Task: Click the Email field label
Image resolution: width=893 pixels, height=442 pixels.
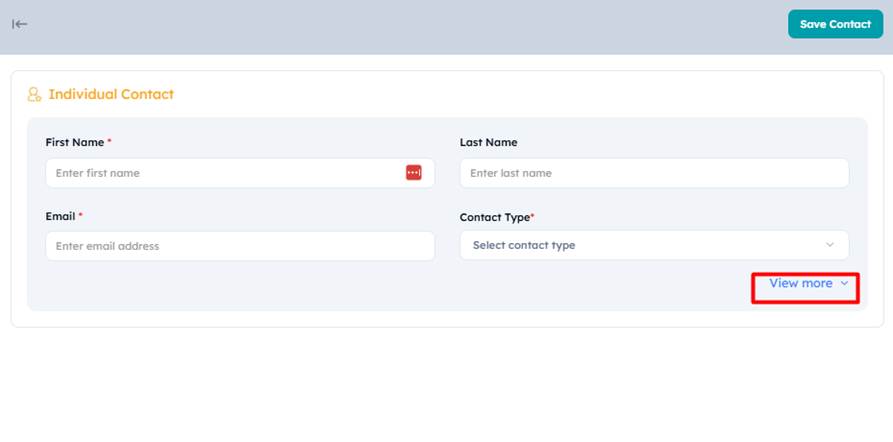Action: 60,216
